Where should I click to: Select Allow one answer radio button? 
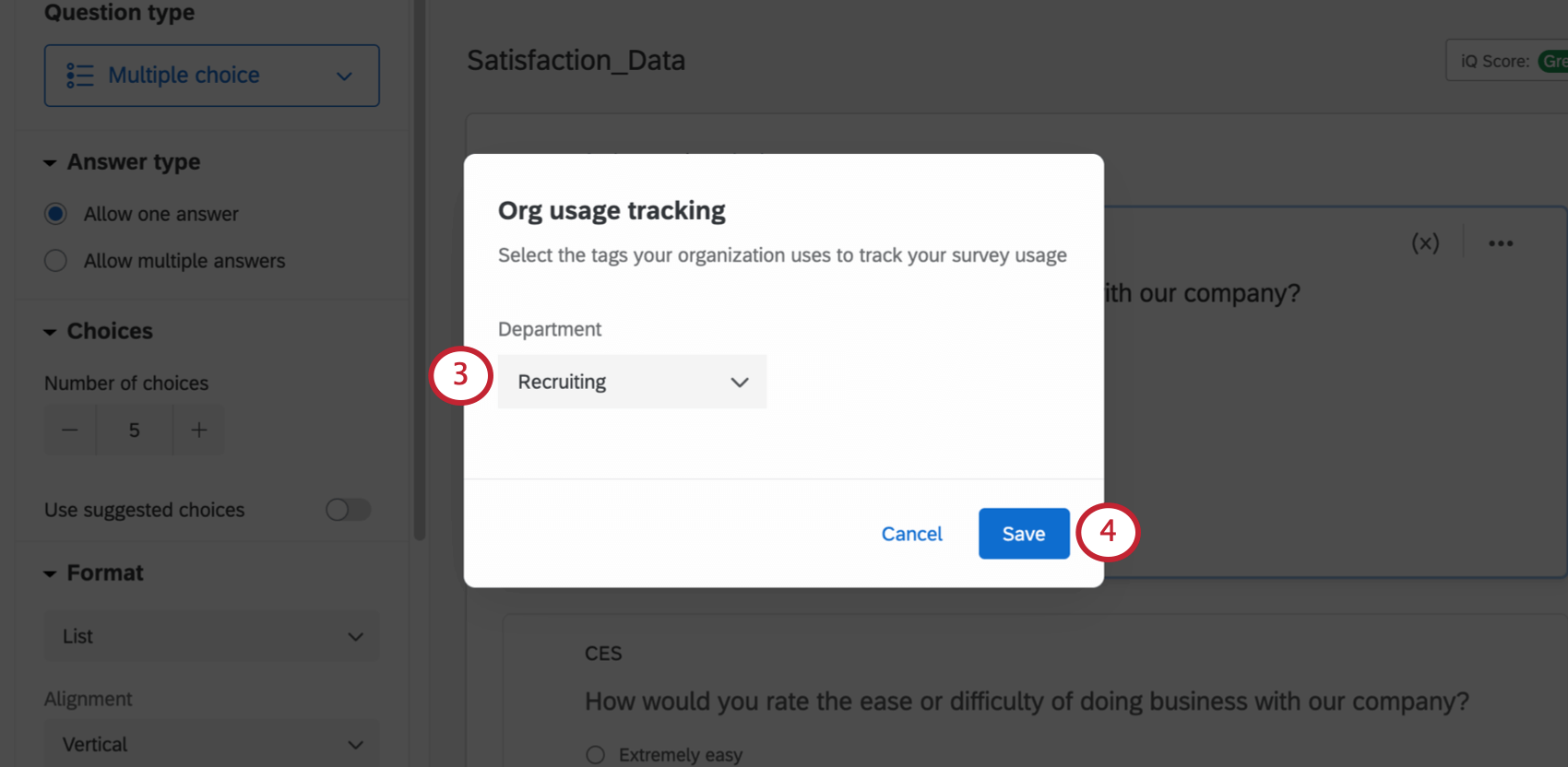56,214
